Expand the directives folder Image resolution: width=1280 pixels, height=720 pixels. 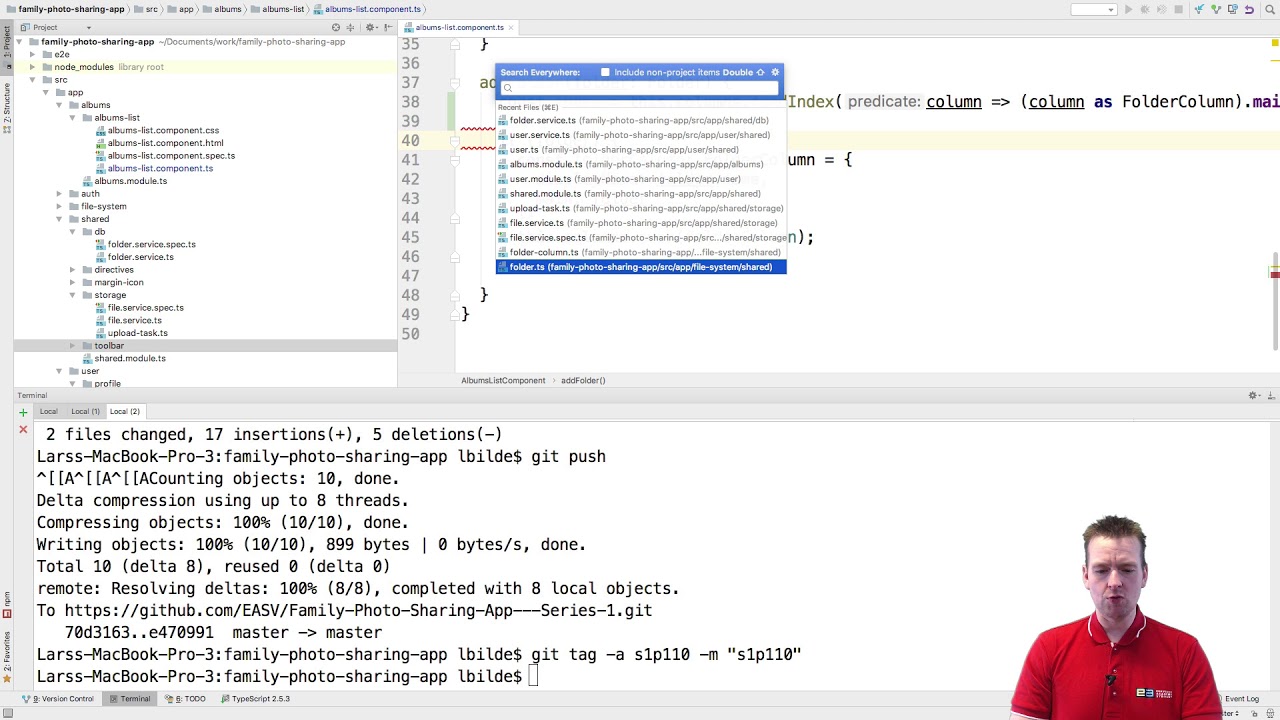(72, 270)
